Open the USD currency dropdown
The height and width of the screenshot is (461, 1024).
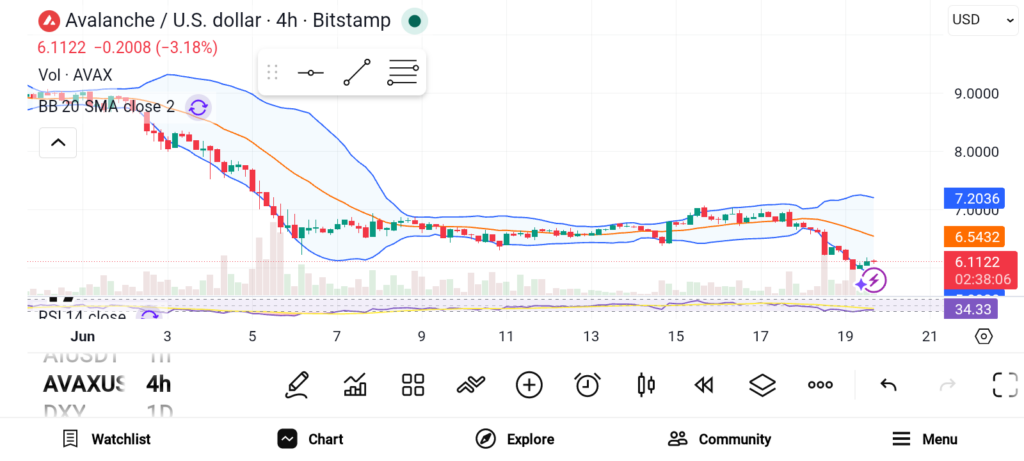(983, 20)
